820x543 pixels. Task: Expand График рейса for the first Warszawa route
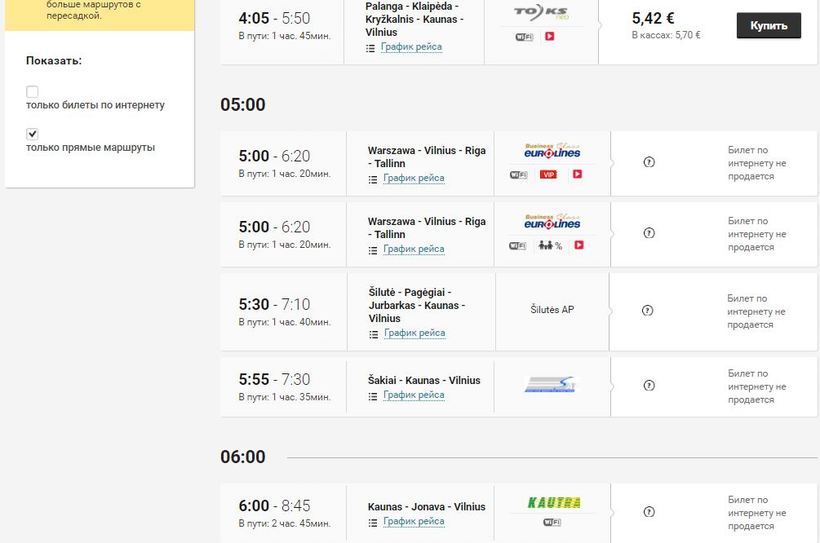click(x=413, y=178)
